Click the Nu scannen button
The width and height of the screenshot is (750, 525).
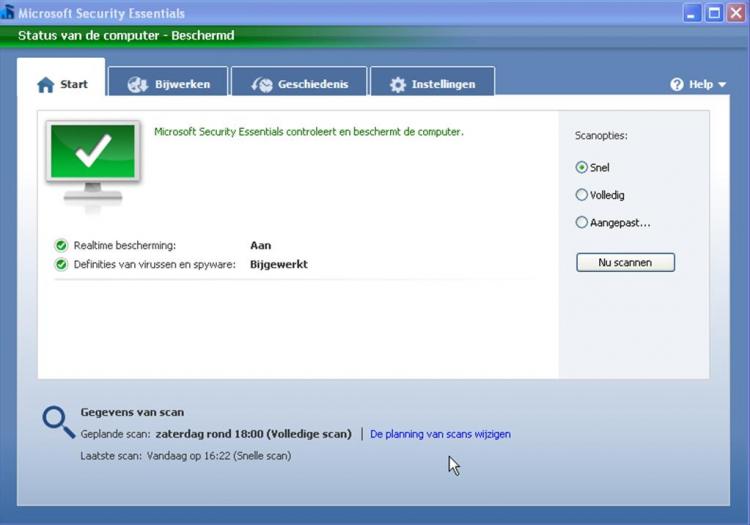click(625, 262)
